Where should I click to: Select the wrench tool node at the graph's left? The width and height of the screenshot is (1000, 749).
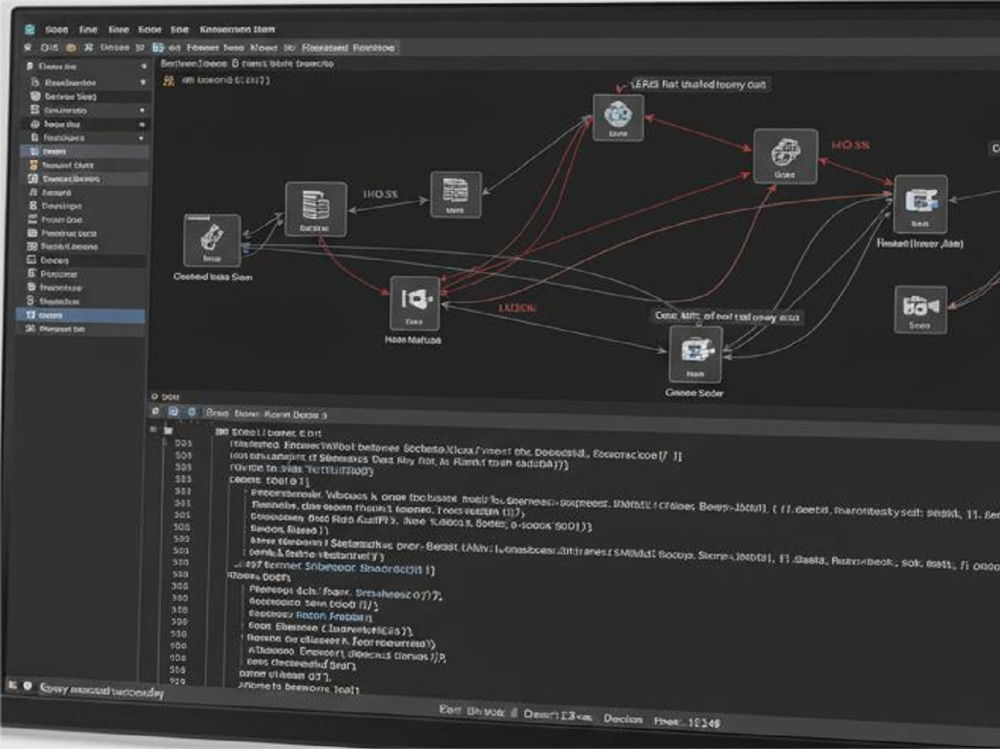212,241
